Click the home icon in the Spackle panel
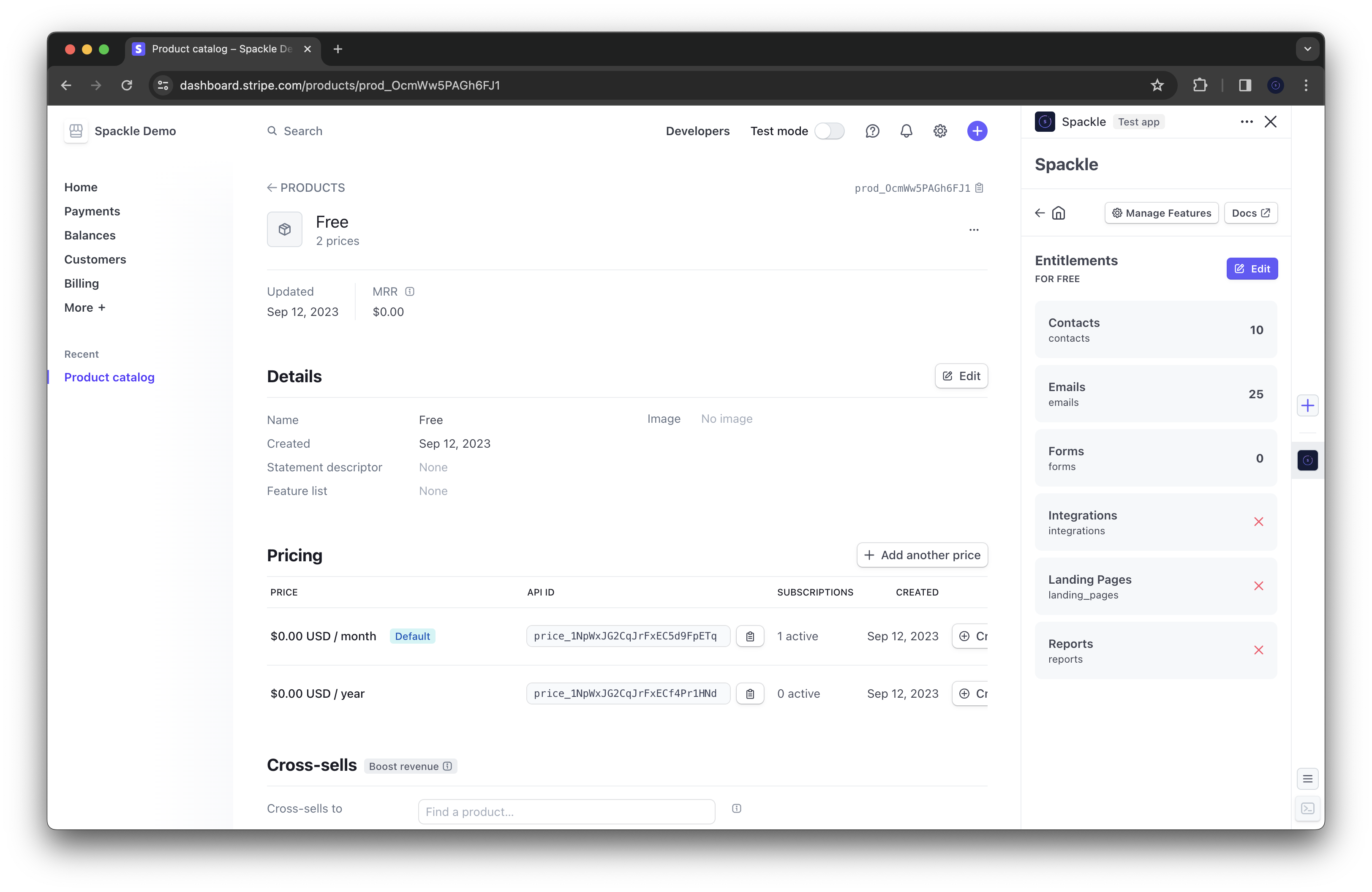The height and width of the screenshot is (892, 1372). [x=1059, y=212]
